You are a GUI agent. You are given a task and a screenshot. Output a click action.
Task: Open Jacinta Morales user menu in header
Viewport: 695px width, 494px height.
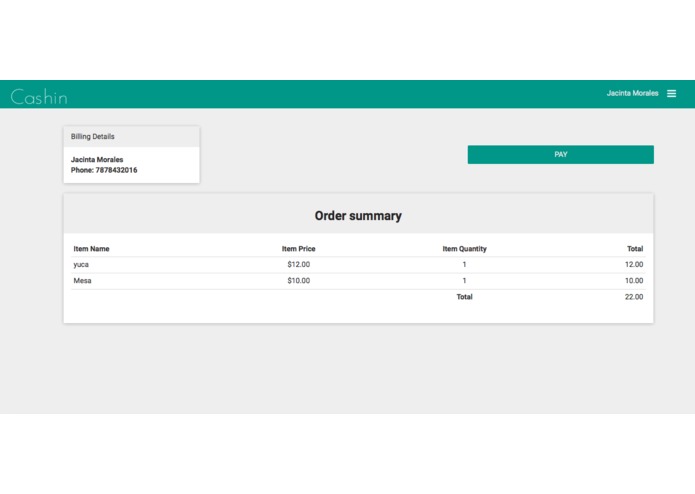click(632, 93)
